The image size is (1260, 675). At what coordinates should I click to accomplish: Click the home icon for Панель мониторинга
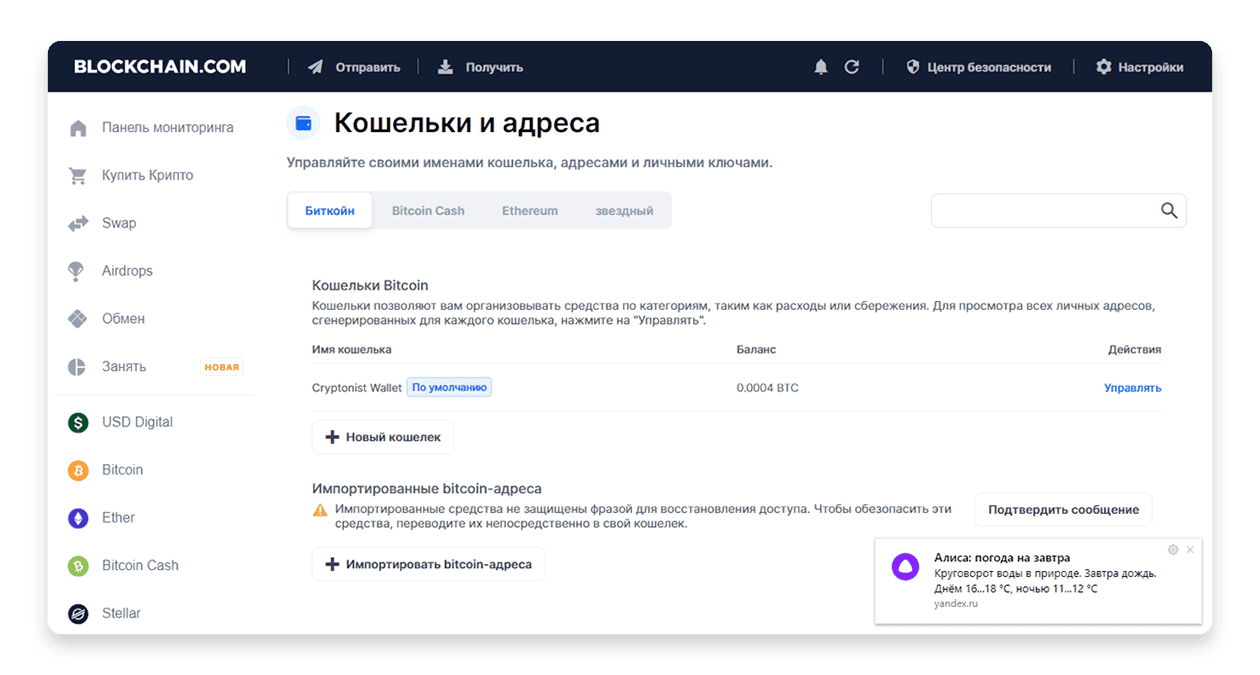[x=78, y=128]
